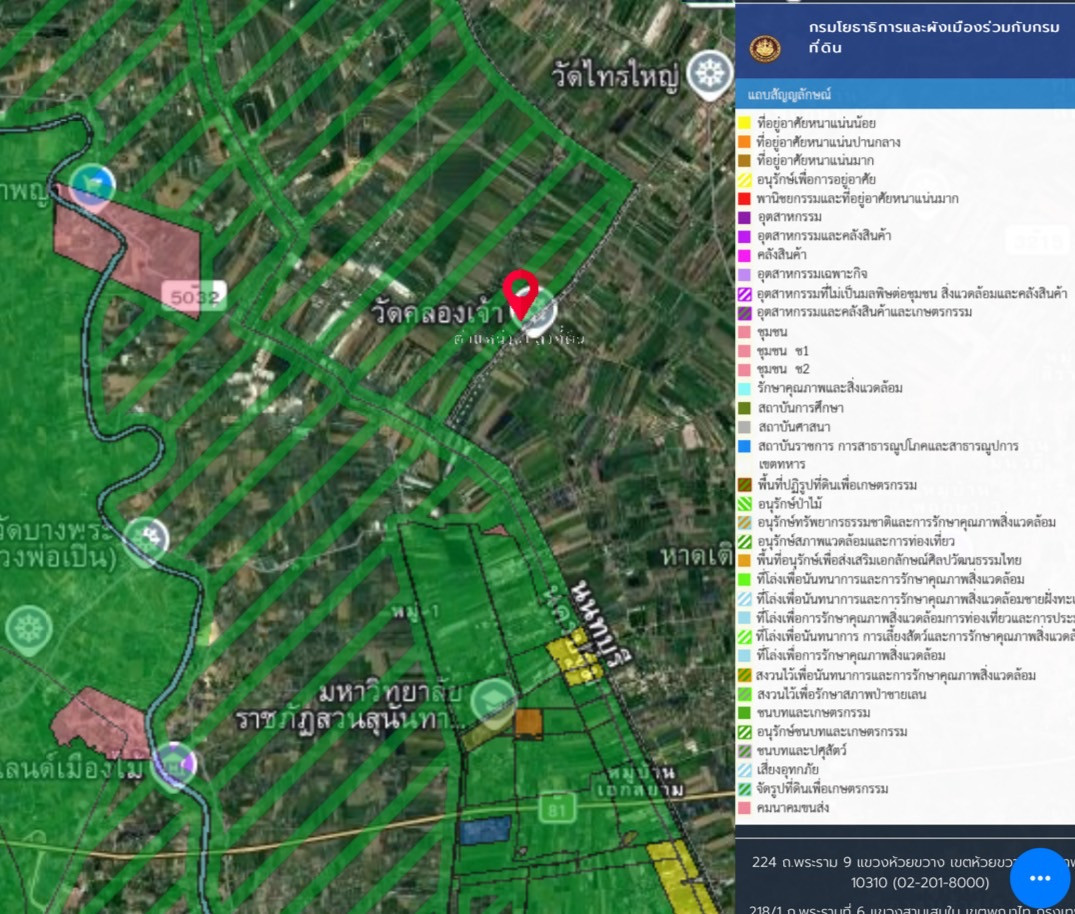Select the วัดไทรใหญ่ temple marker icon
The image size is (1075, 914).
pos(710,73)
